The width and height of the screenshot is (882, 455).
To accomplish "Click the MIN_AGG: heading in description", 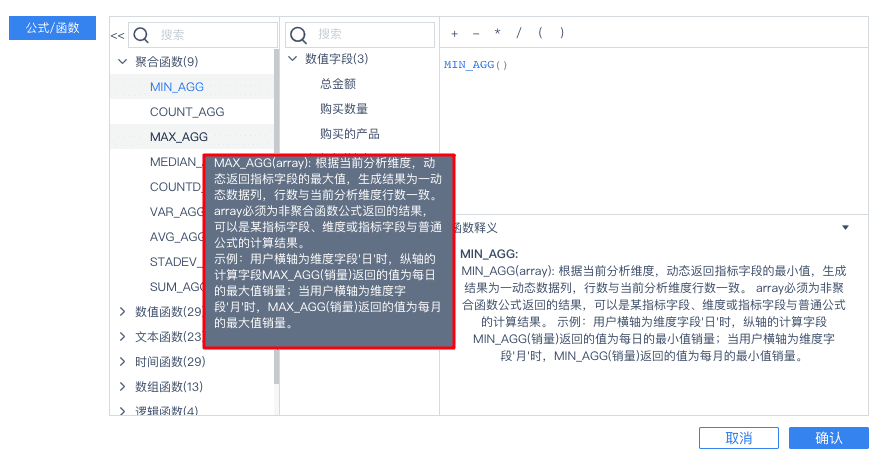I will click(489, 254).
